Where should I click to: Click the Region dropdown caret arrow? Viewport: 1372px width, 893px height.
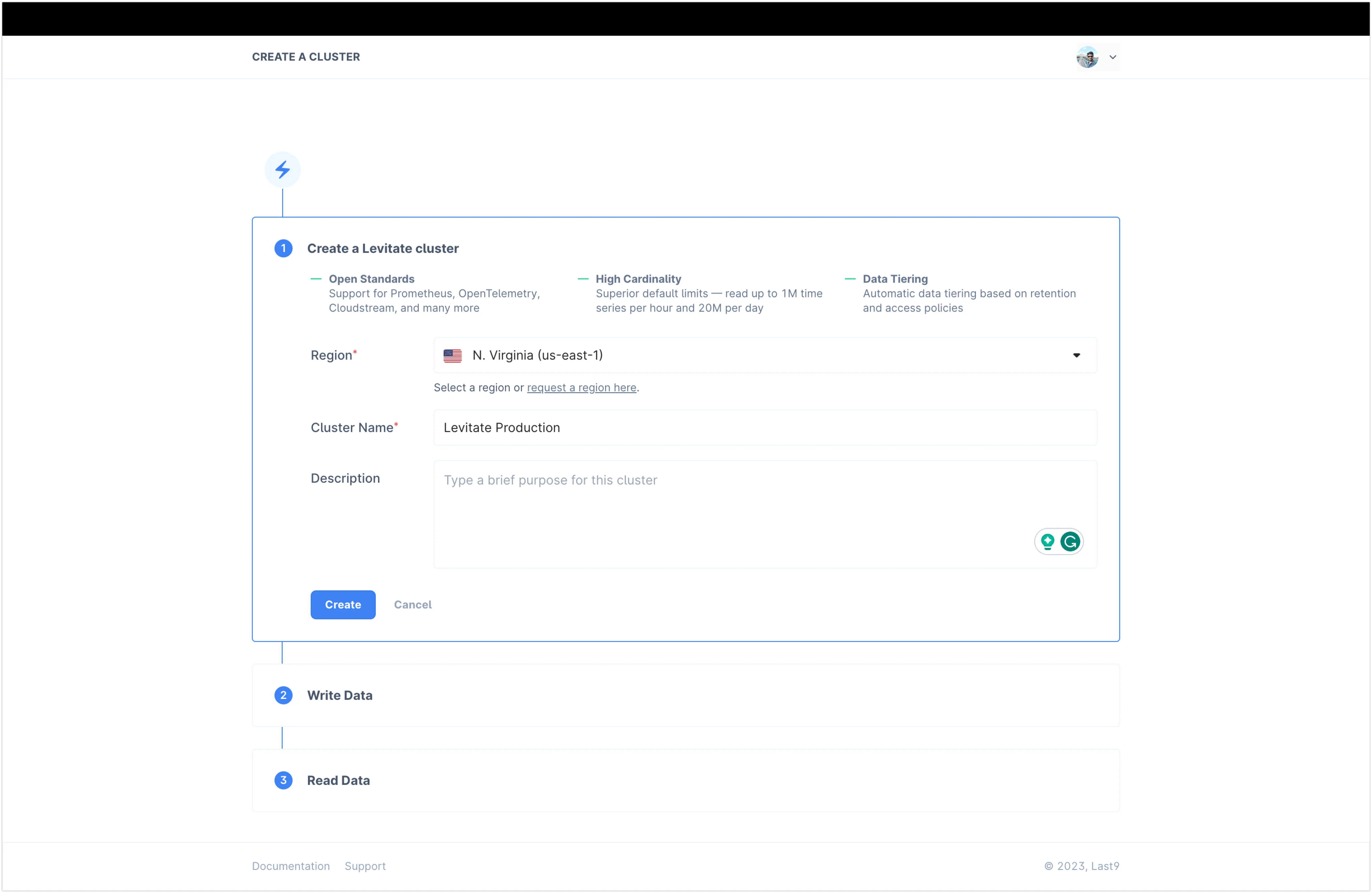tap(1076, 355)
